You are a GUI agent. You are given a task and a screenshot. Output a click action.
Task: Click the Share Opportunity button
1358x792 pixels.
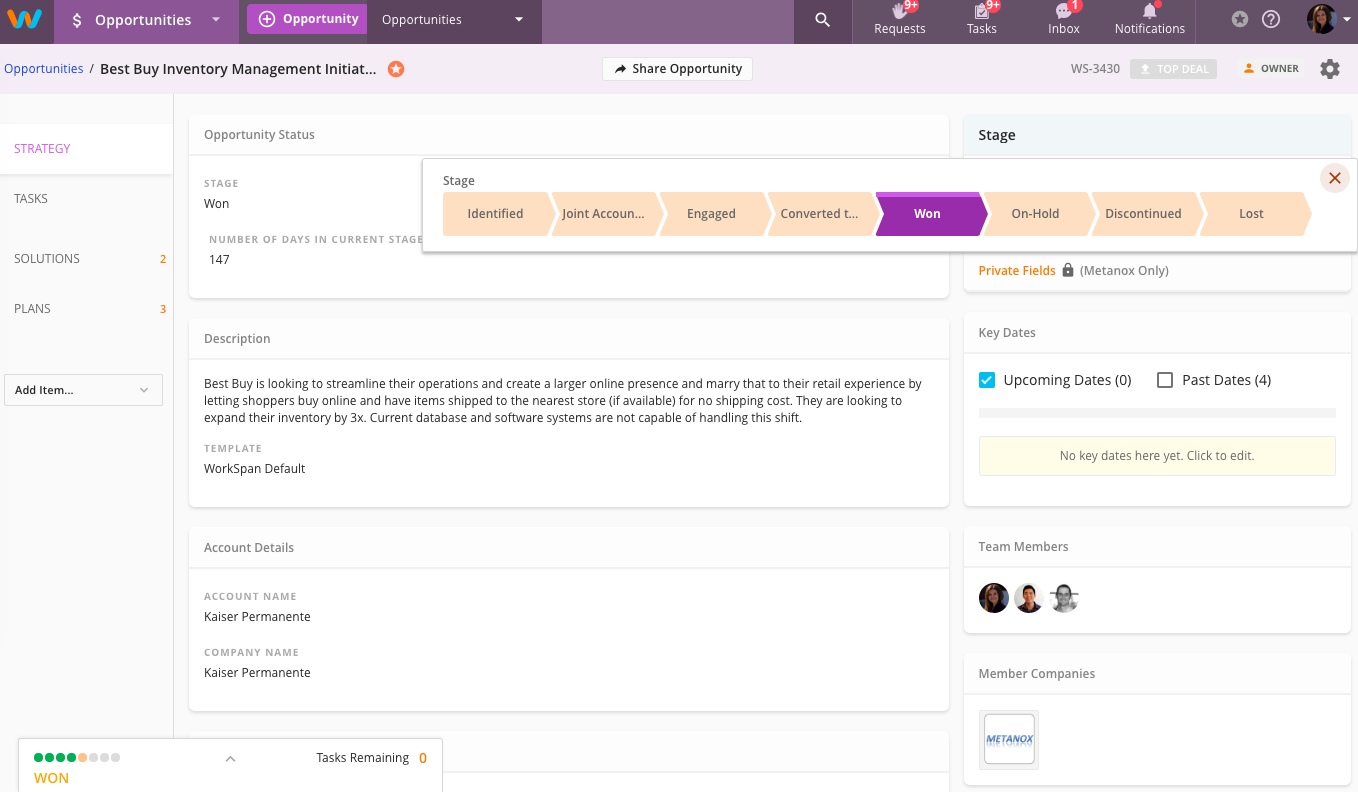(x=677, y=69)
